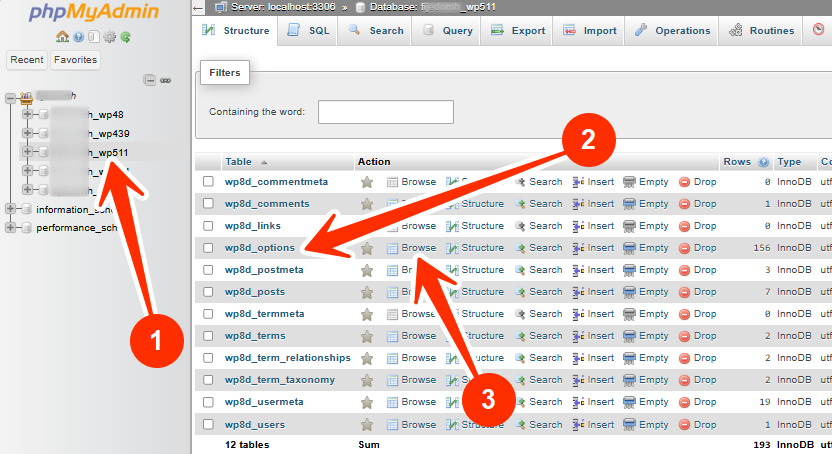The width and height of the screenshot is (832, 454).
Task: Expand the information_schema database node
Action: [10, 209]
